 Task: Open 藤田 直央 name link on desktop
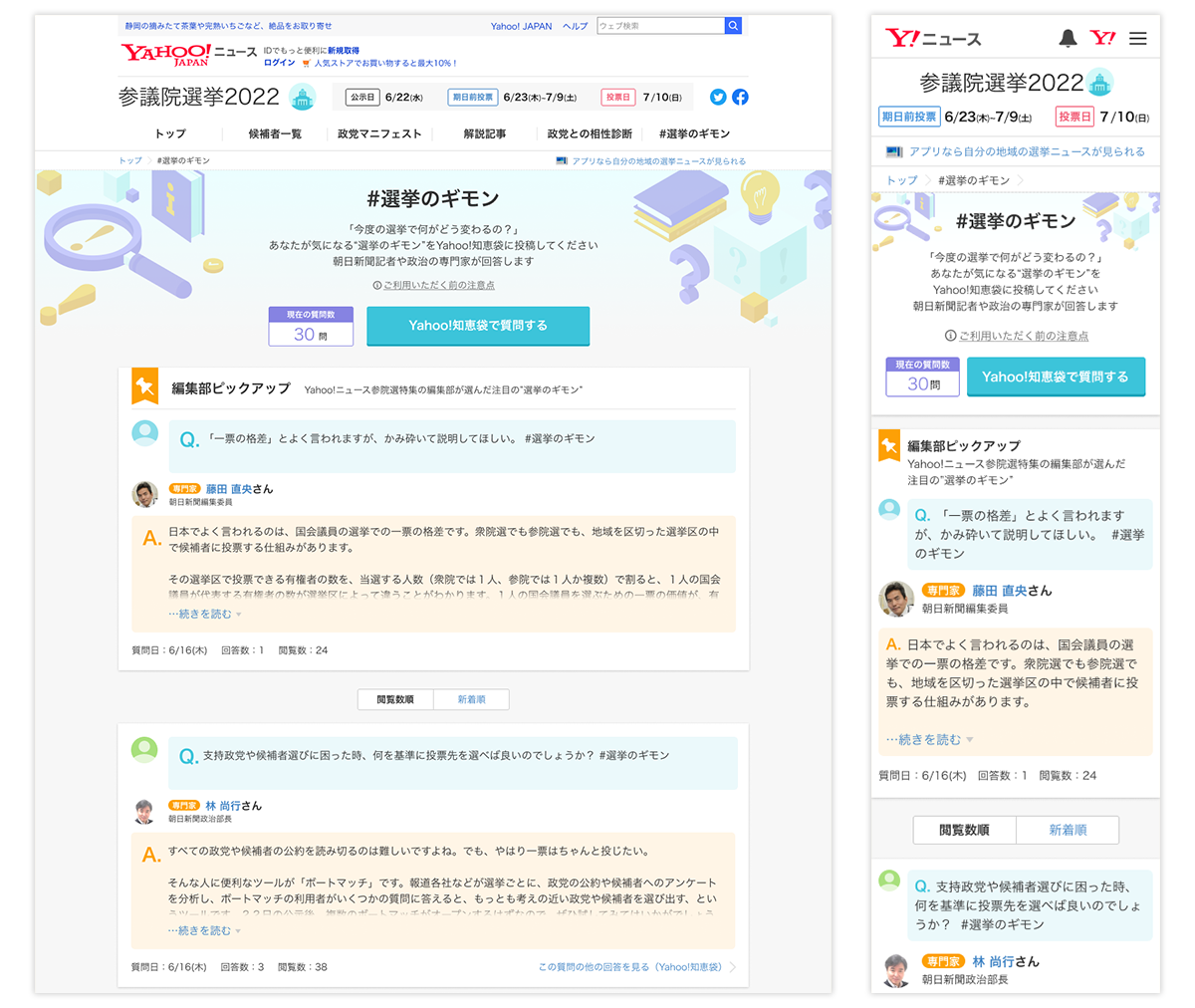pos(230,489)
